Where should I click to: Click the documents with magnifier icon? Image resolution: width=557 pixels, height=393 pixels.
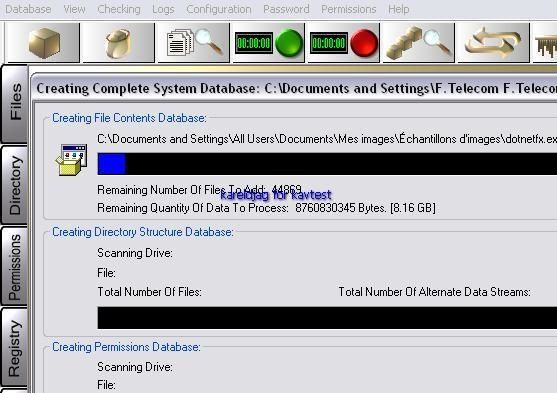(x=194, y=43)
